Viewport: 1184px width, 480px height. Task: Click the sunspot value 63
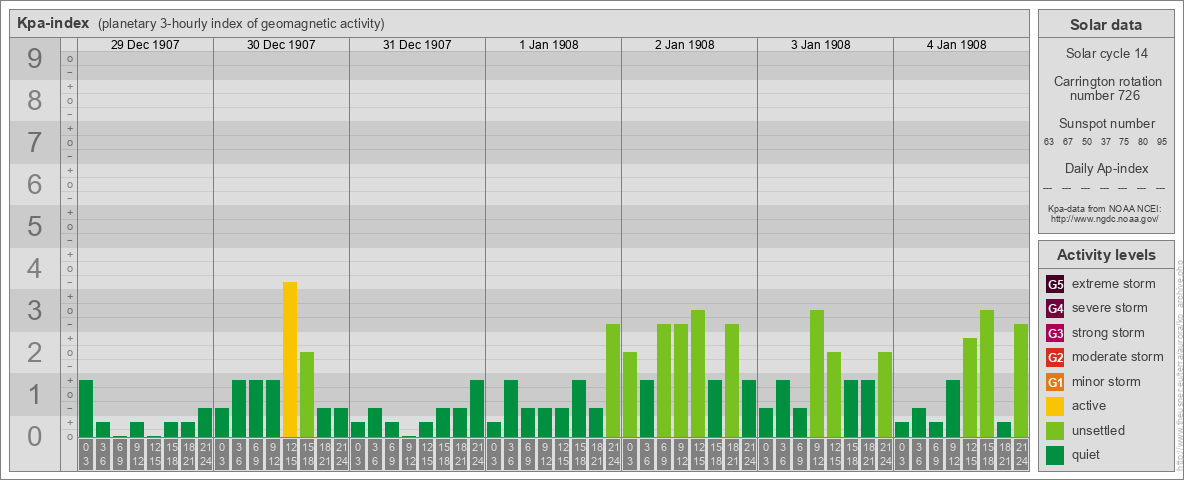pyautogui.click(x=1049, y=142)
